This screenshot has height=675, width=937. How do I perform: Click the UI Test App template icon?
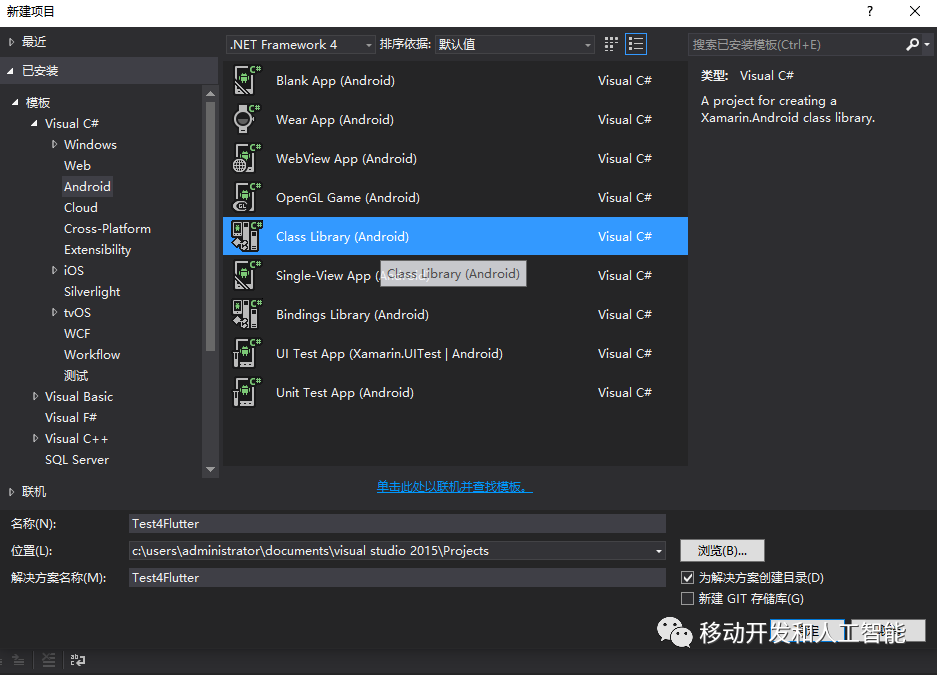[247, 354]
